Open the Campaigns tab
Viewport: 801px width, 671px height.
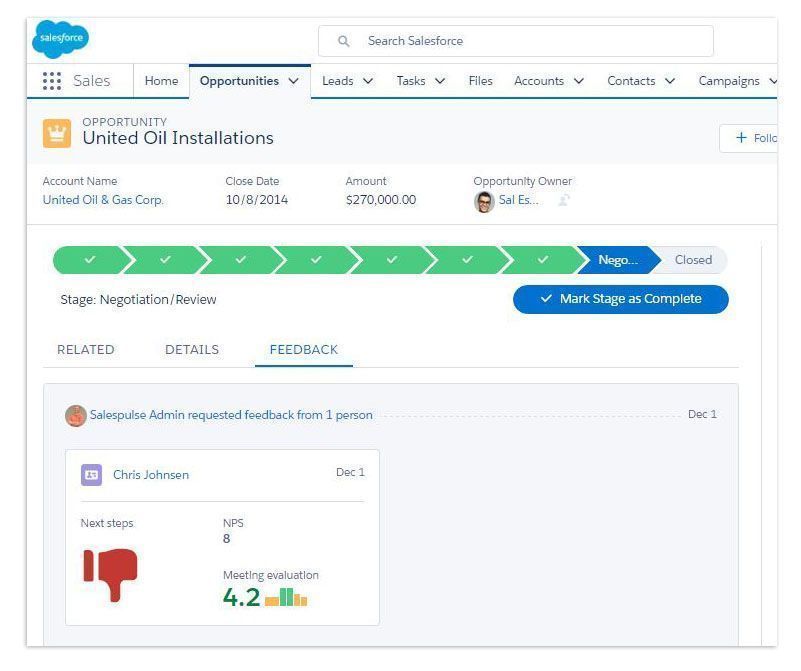pyautogui.click(x=729, y=81)
